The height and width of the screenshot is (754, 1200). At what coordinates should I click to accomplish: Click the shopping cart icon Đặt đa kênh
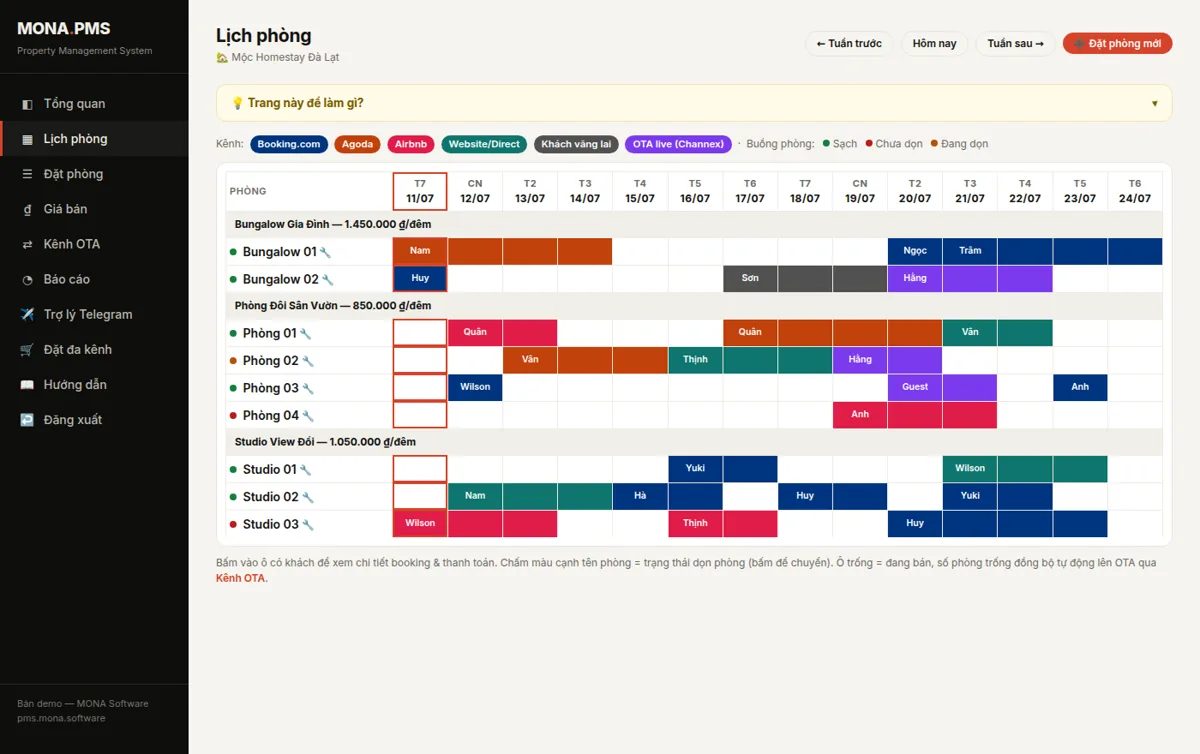[27, 349]
